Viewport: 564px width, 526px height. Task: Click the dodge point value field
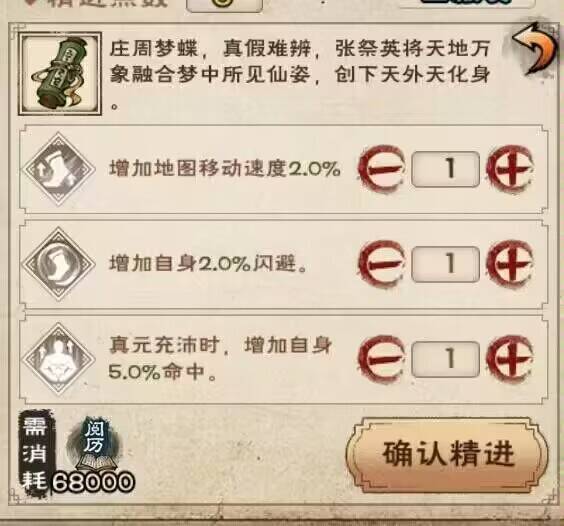tap(446, 264)
